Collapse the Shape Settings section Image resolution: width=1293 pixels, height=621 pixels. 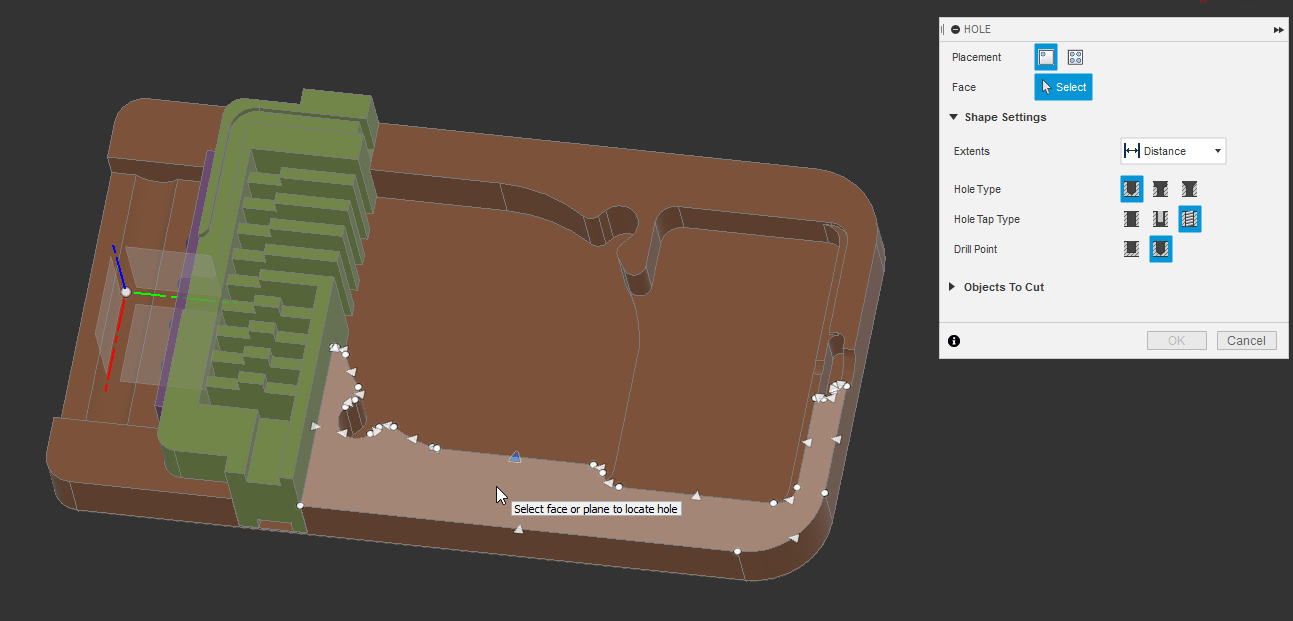tap(953, 117)
